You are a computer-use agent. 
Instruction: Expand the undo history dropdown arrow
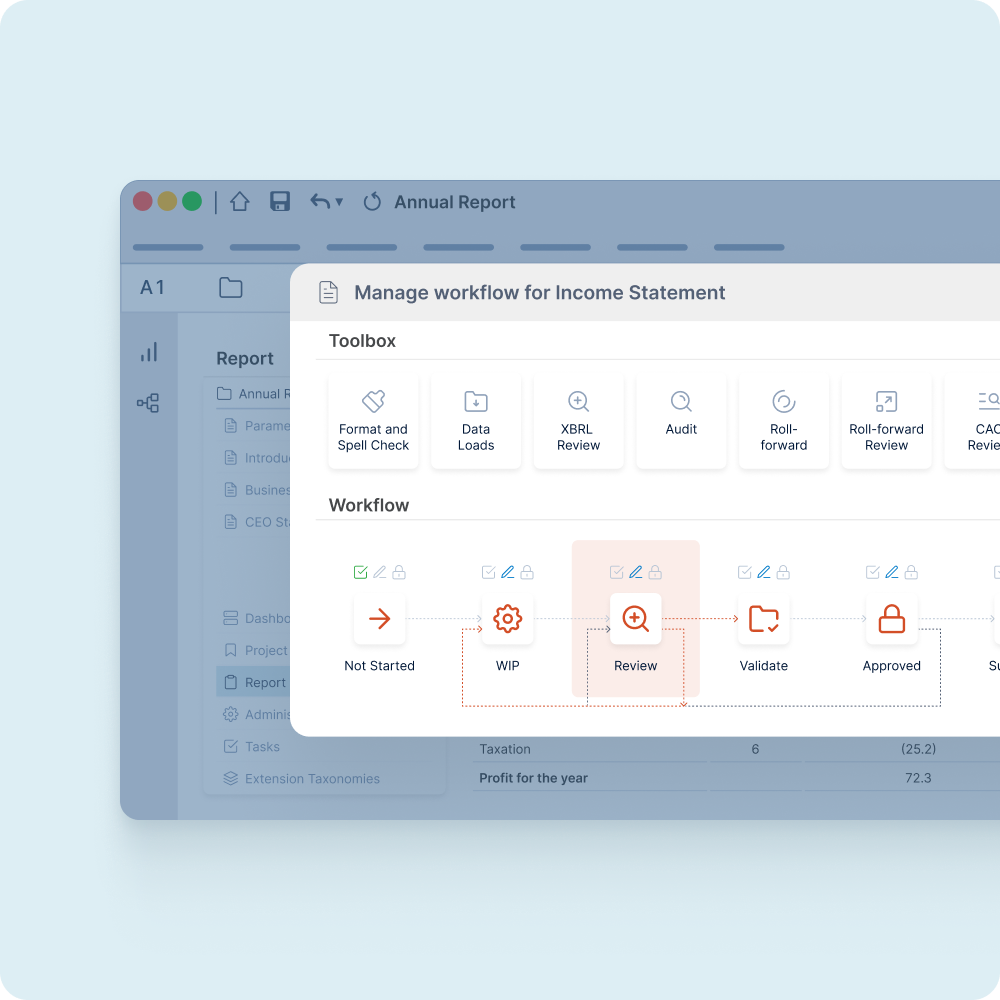(338, 202)
